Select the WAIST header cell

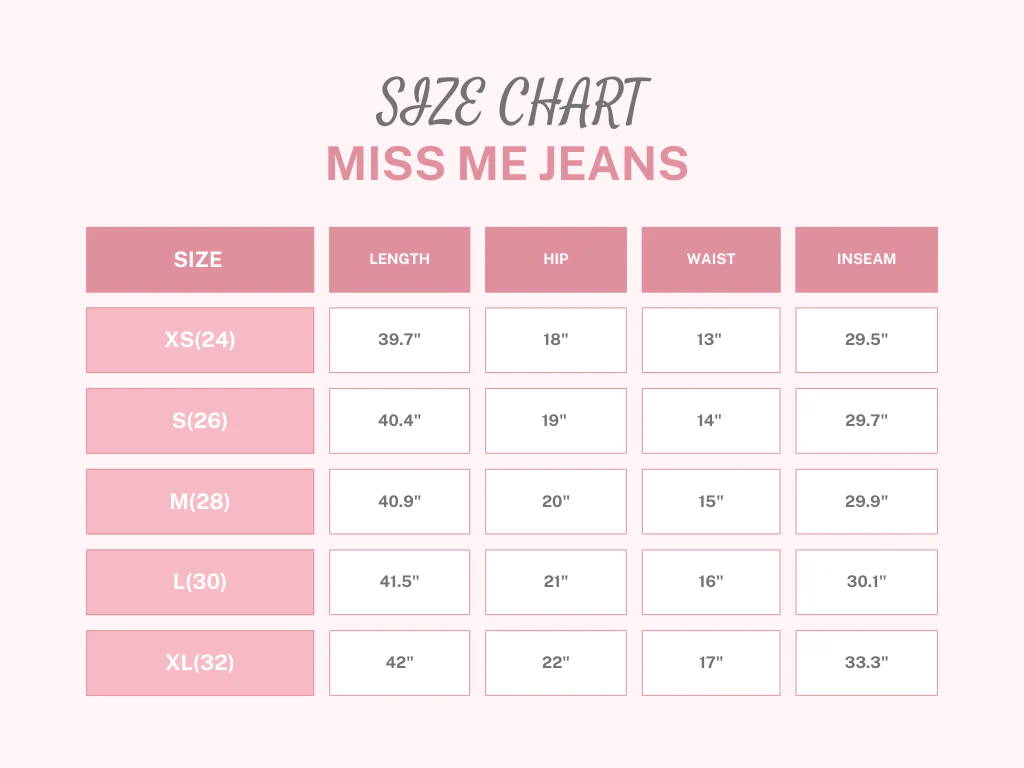pyautogui.click(x=710, y=260)
